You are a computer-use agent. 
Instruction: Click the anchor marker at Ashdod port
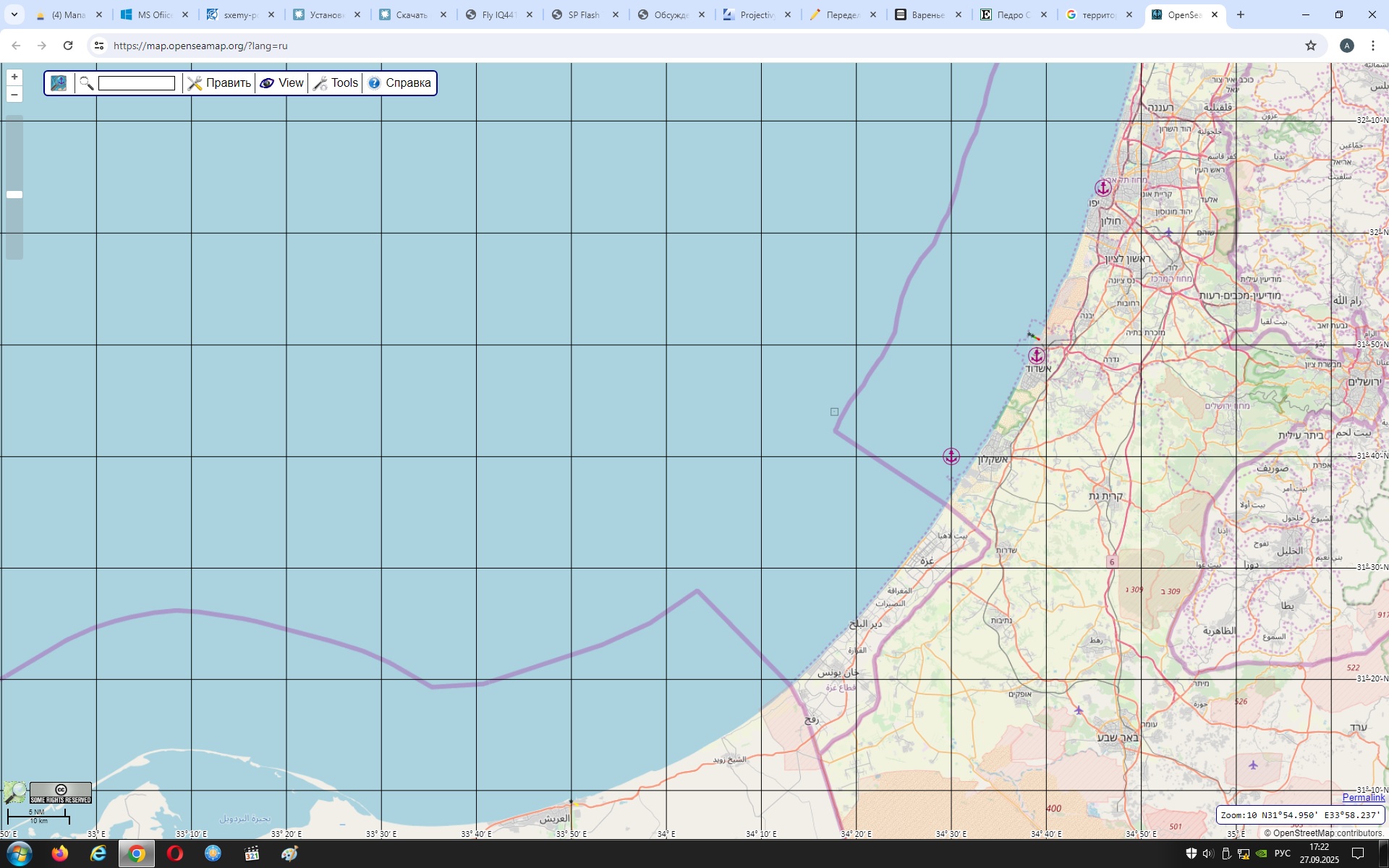pos(1037,355)
